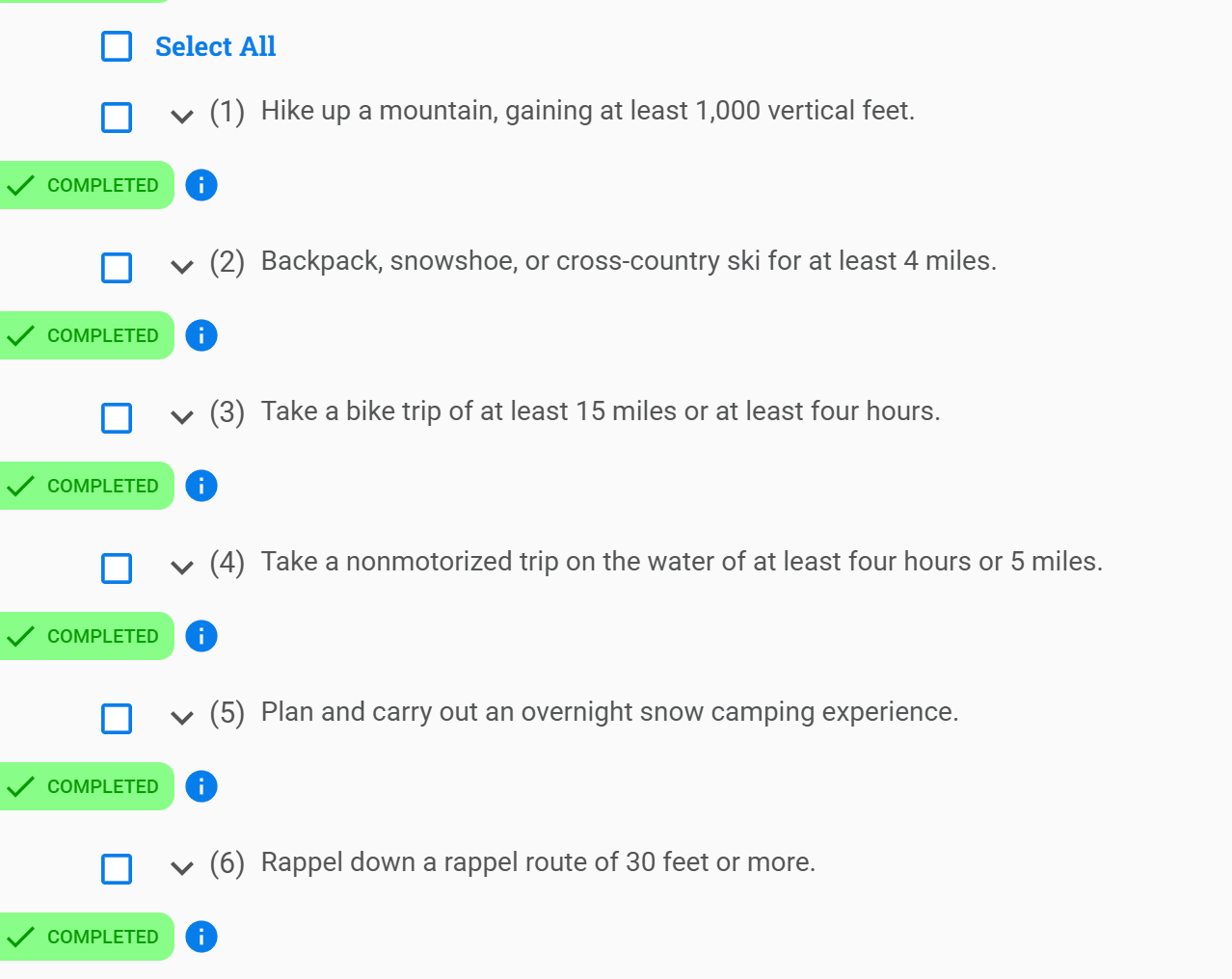The height and width of the screenshot is (979, 1232).
Task: Check the Select All checkbox
Action: pos(117,46)
